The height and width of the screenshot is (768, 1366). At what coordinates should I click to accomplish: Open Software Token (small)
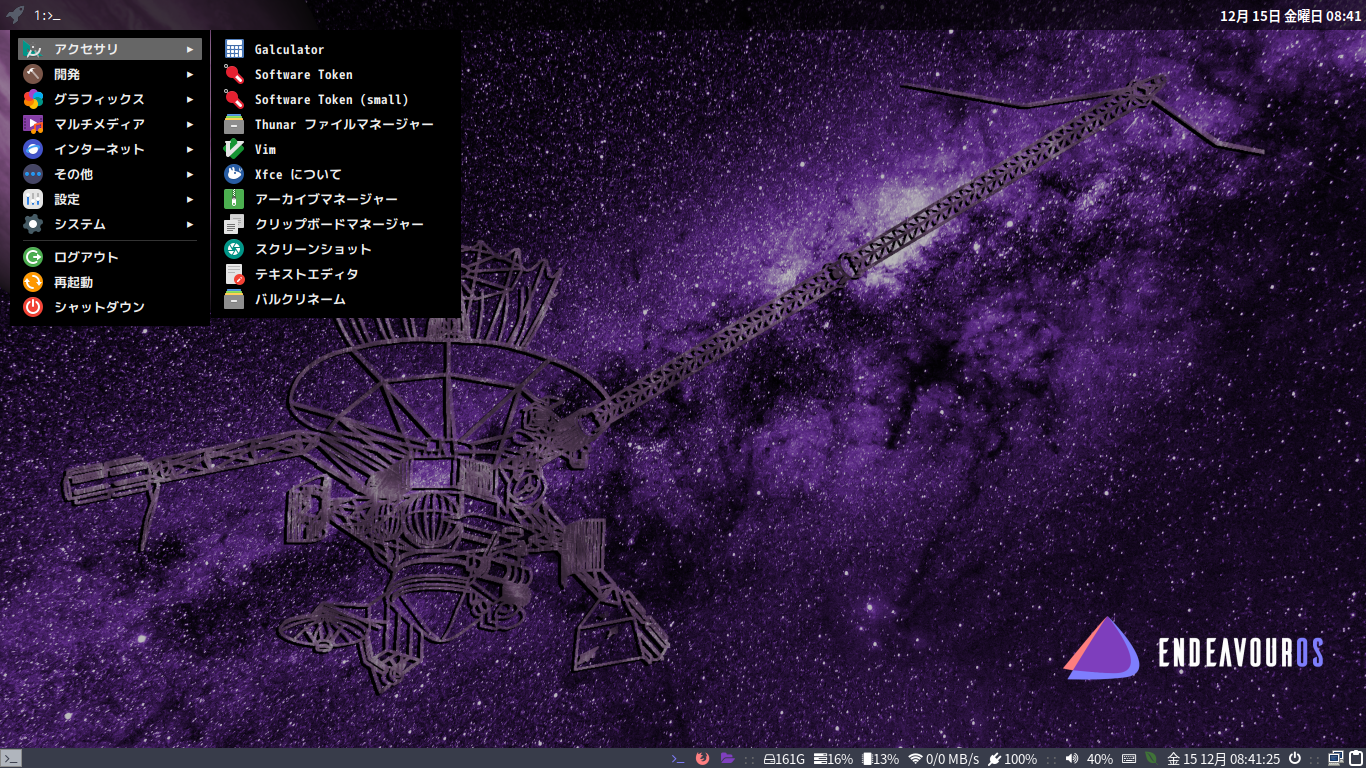(x=335, y=99)
